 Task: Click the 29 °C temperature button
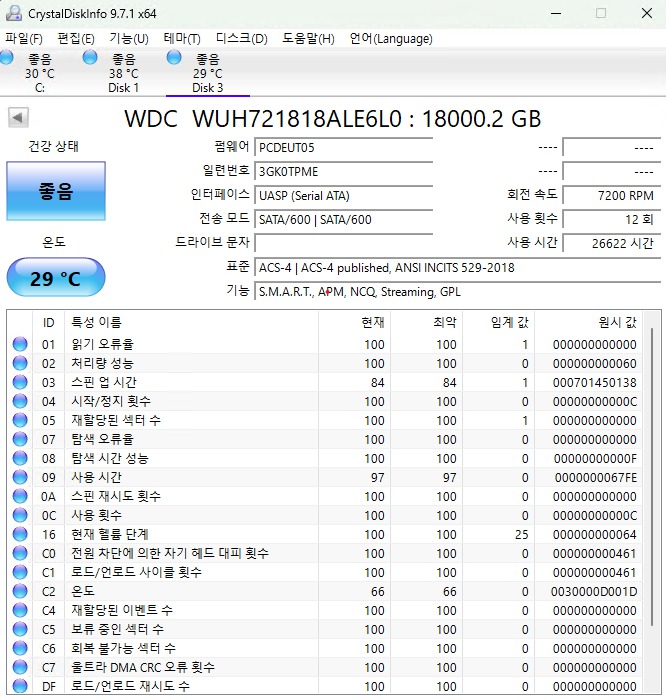(x=56, y=277)
